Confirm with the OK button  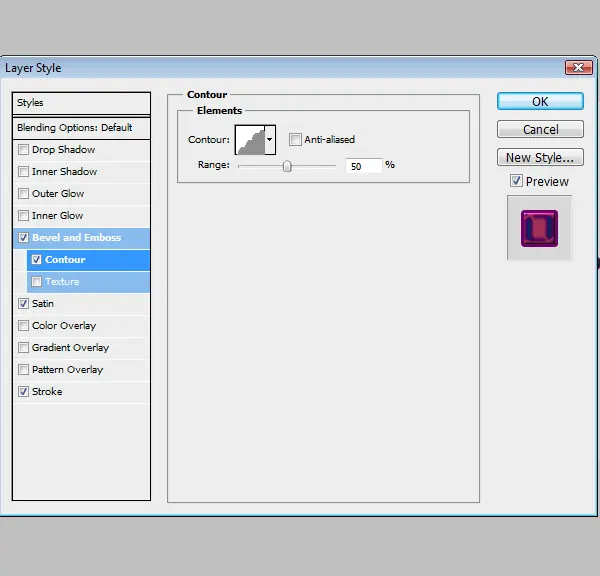click(x=540, y=101)
